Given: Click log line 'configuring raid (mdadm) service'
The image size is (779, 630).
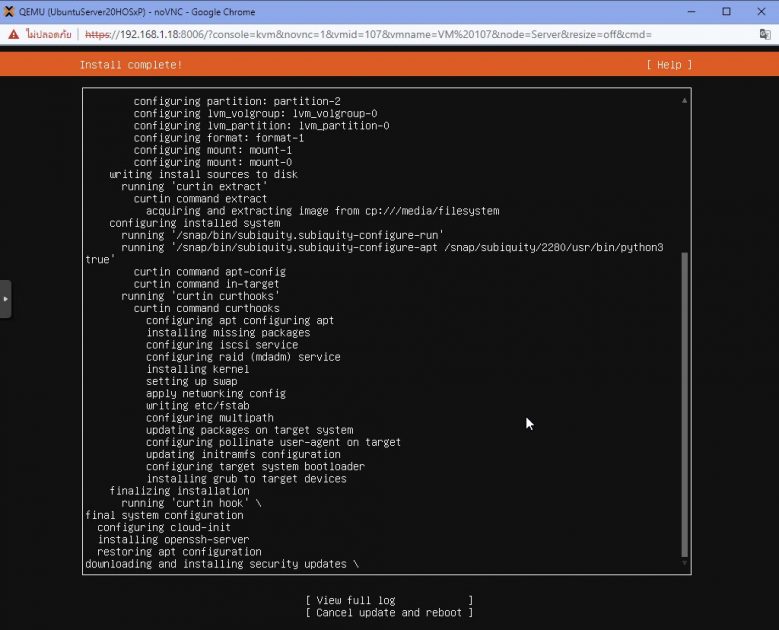Looking at the screenshot, I should tap(243, 357).
